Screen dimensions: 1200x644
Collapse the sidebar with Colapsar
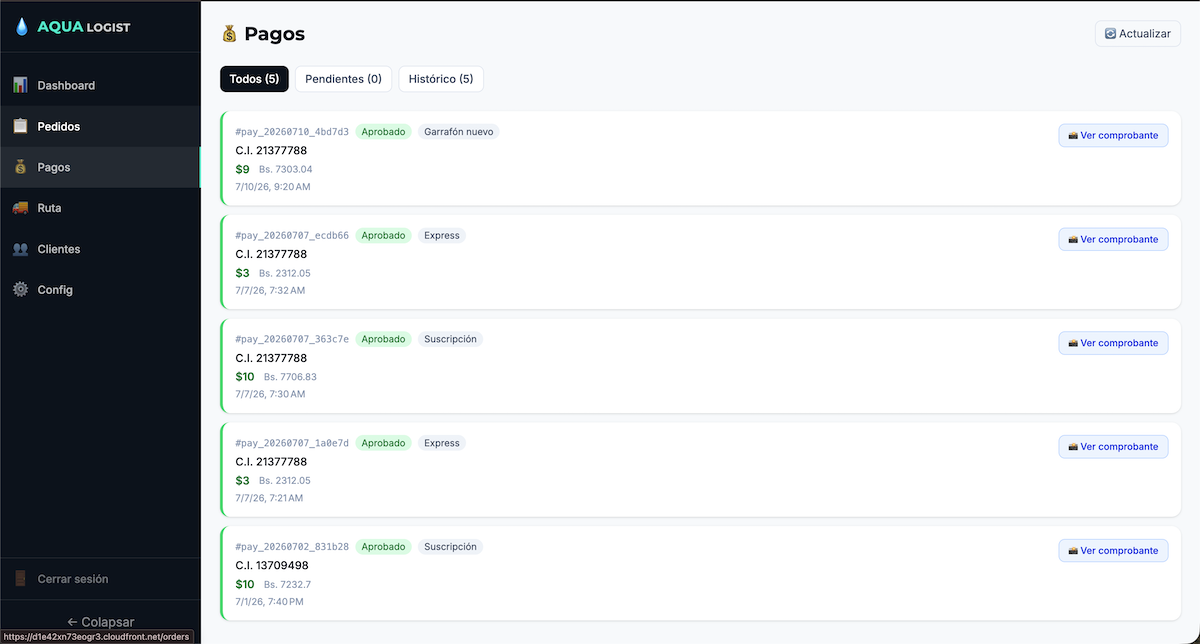100,622
